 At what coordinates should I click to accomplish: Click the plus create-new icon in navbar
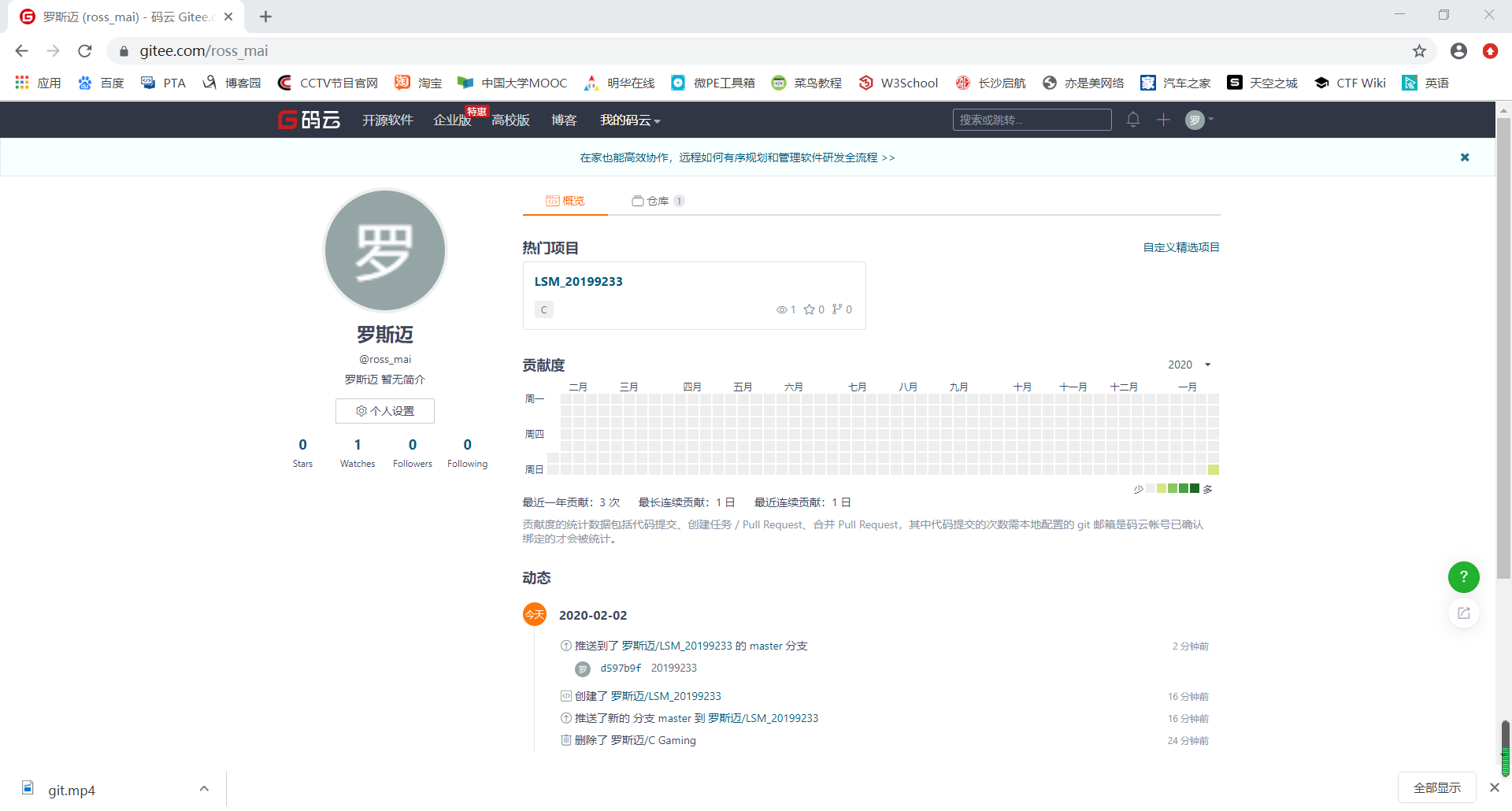click(x=1163, y=120)
